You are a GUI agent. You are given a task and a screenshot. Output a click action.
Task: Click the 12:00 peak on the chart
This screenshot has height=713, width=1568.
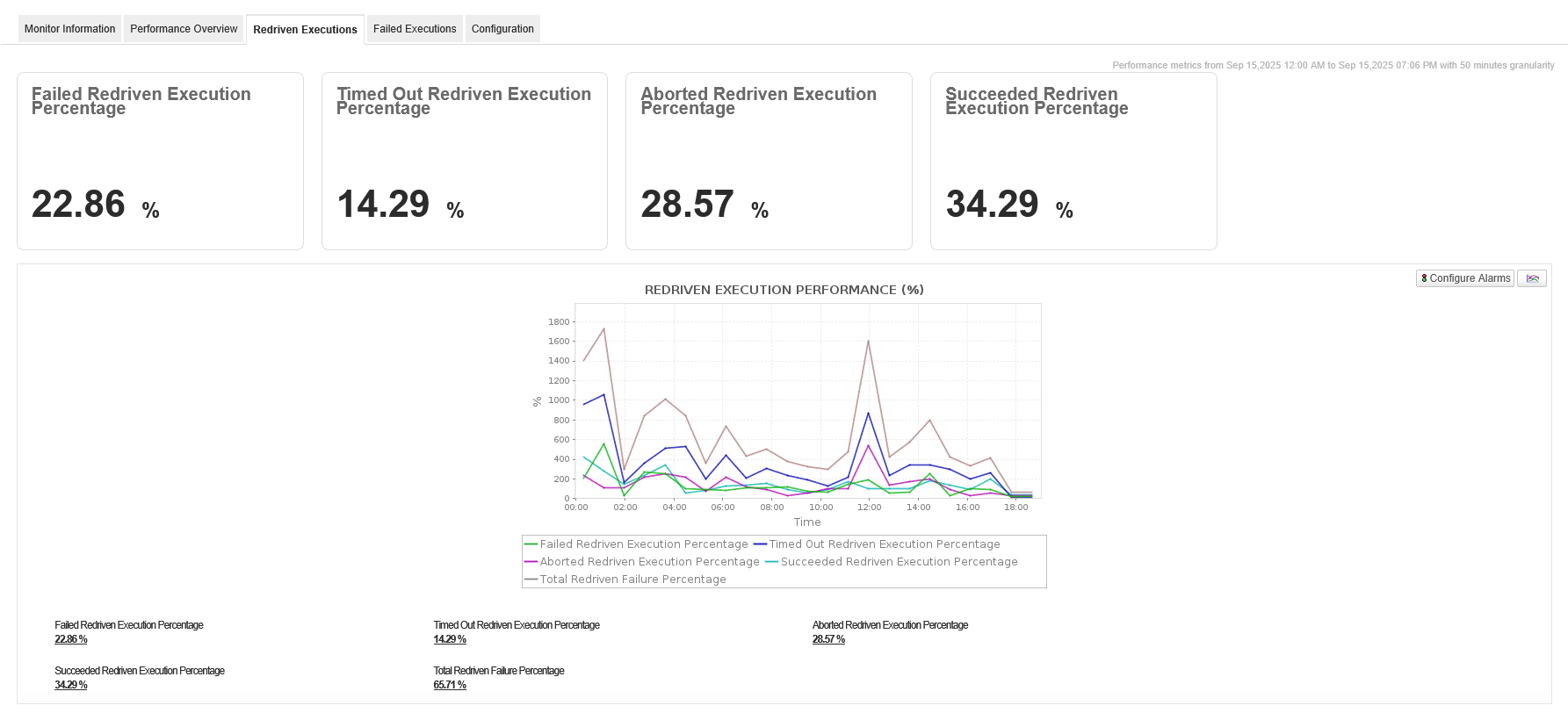868,342
